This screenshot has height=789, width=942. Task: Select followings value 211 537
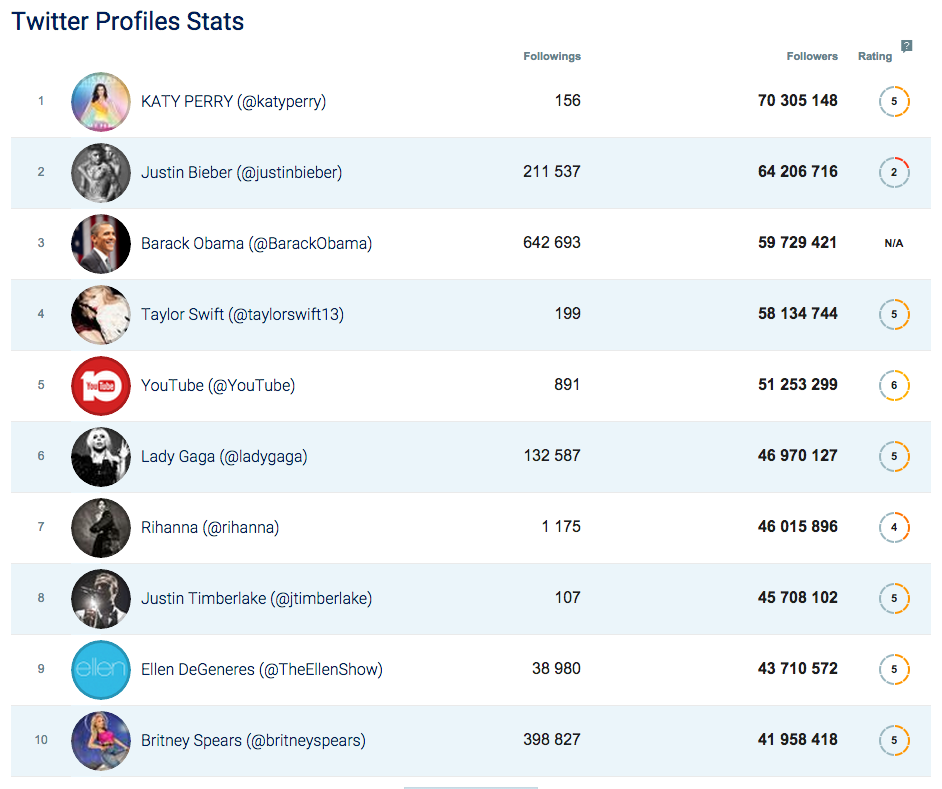coord(552,171)
